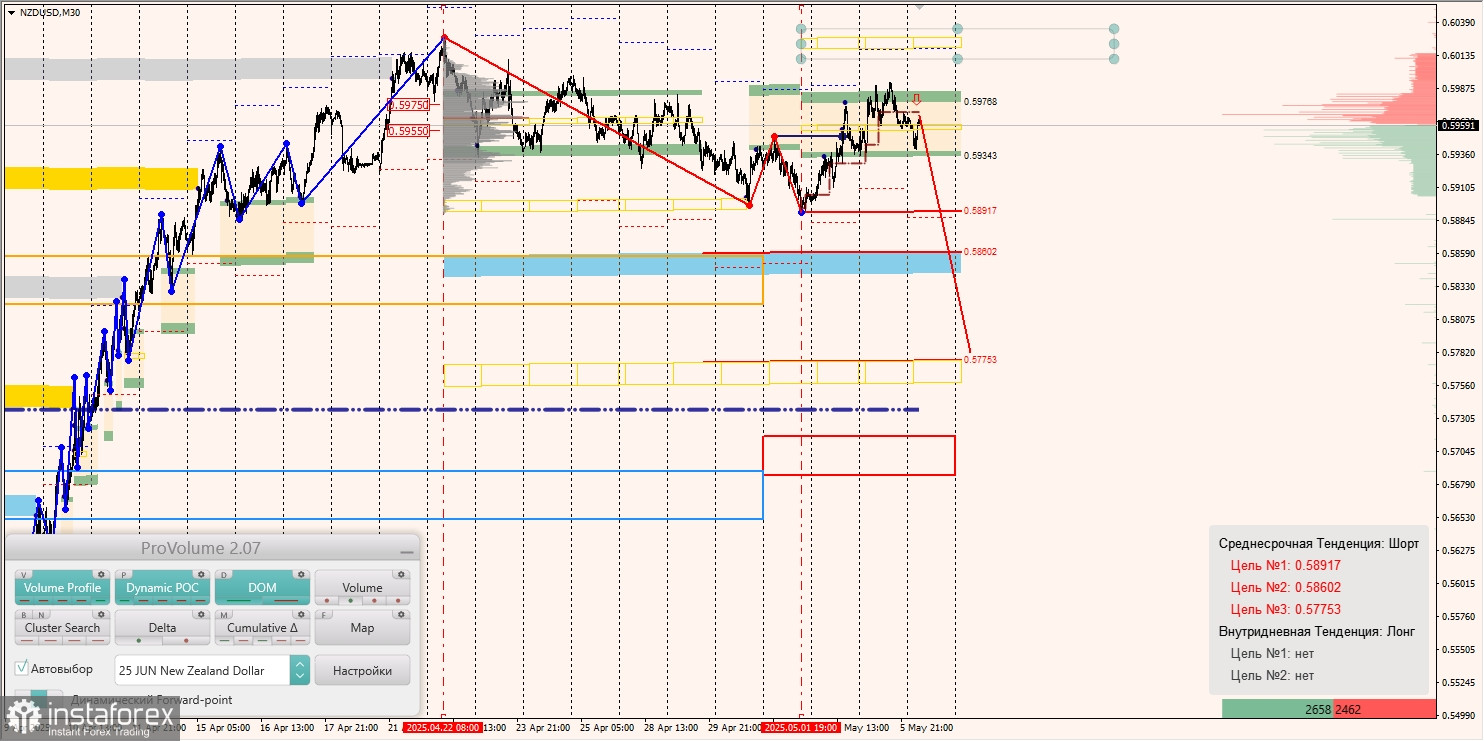Click the small red down arrow on chart
This screenshot has height=741, width=1484.
click(x=915, y=99)
